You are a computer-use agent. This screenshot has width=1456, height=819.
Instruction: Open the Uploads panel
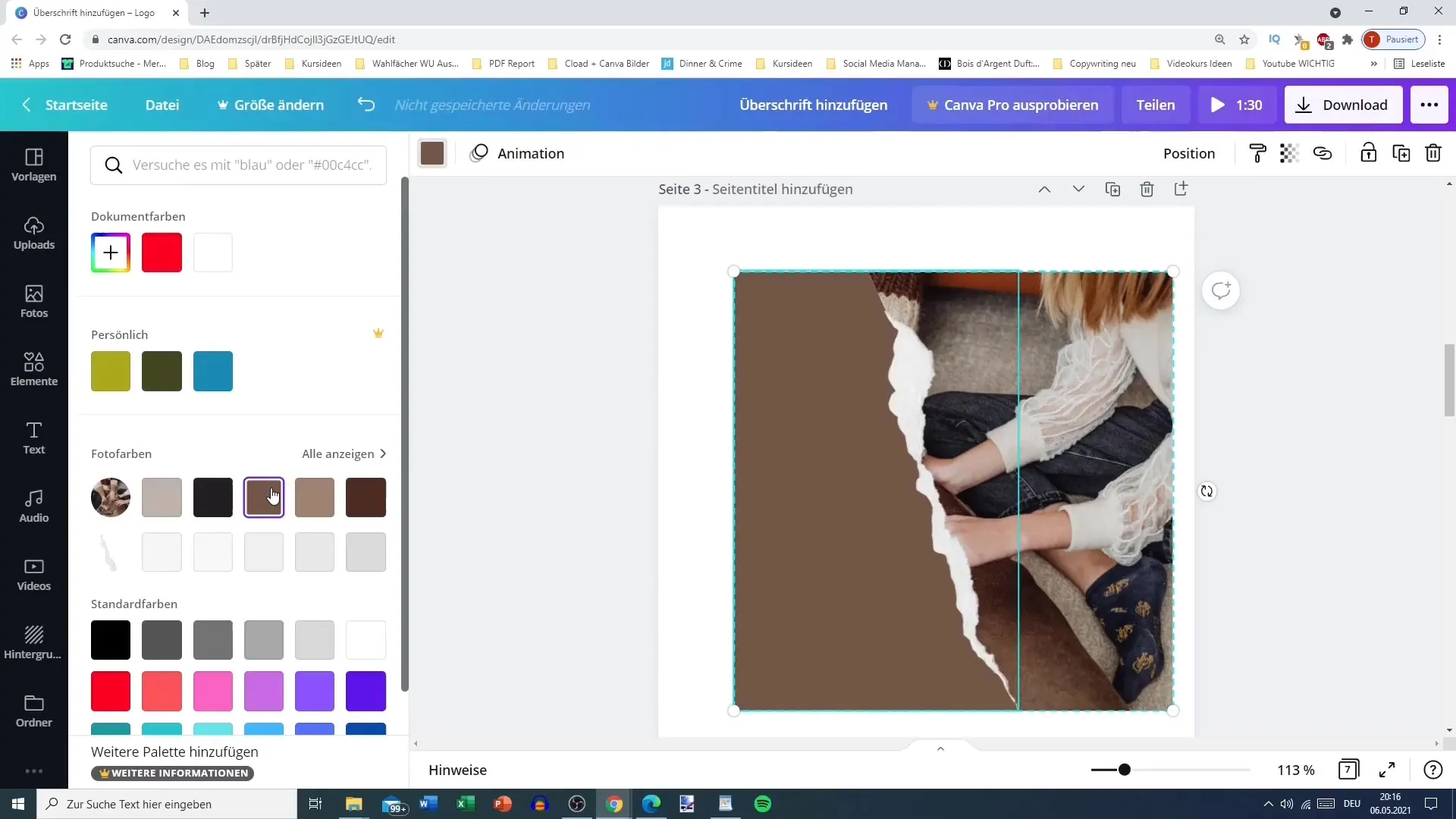click(x=34, y=232)
